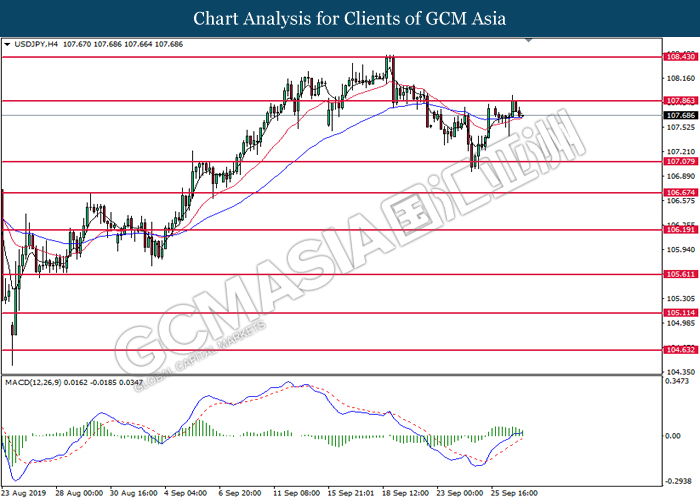Click the 6 Sep 20:00 time label

pyautogui.click(x=240, y=493)
